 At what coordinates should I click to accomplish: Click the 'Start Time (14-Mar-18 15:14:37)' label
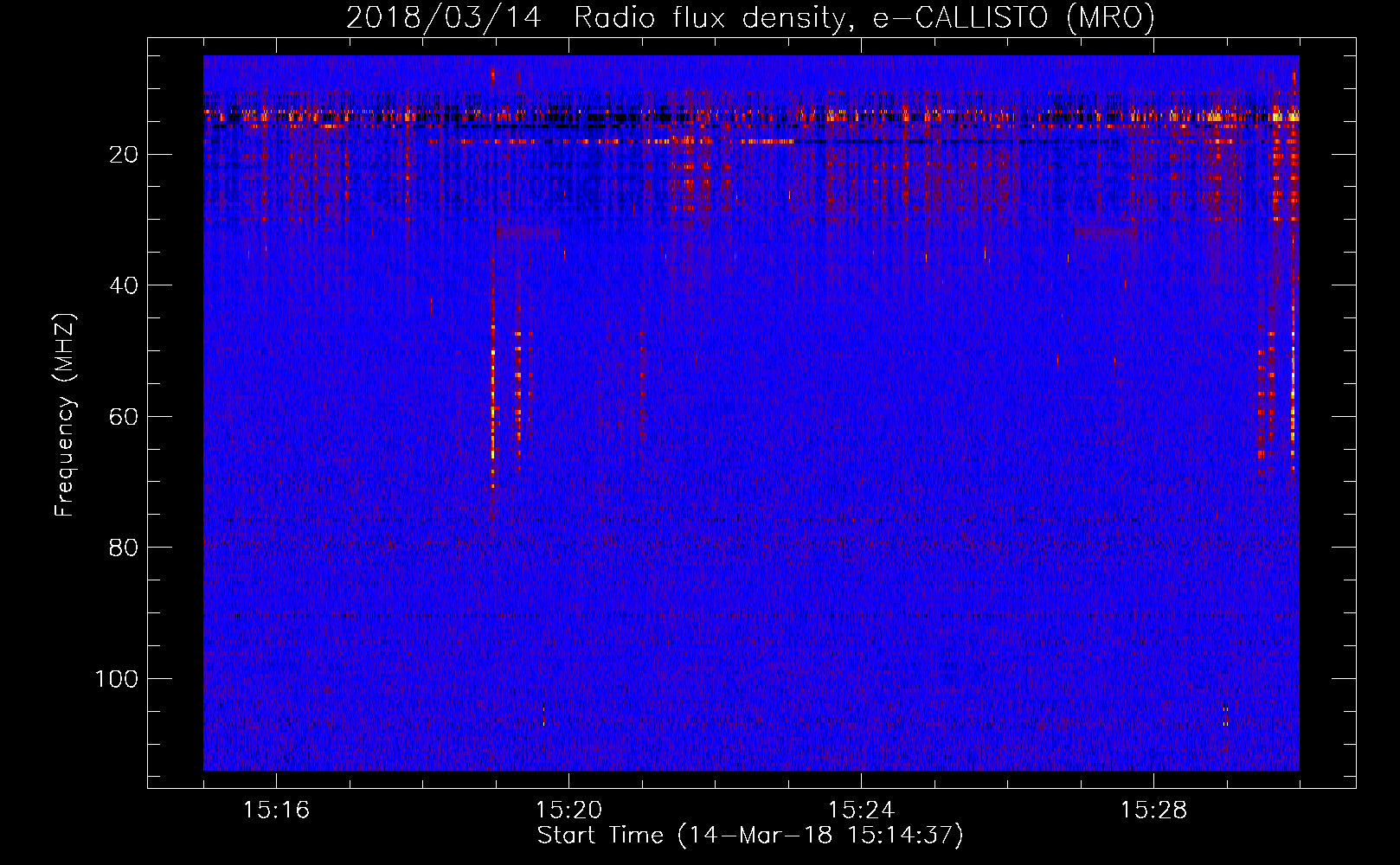tap(750, 836)
